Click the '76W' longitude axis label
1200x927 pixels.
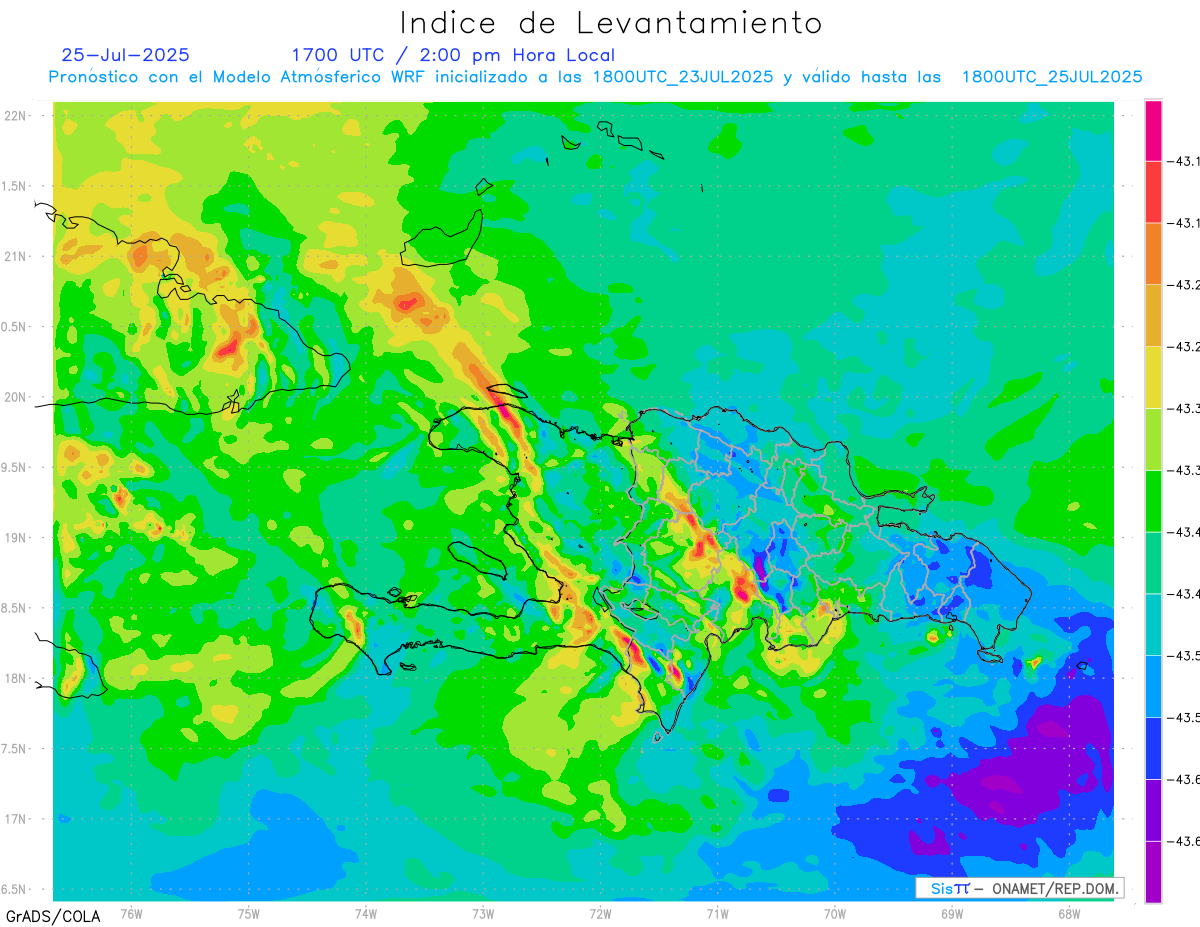coord(131,913)
